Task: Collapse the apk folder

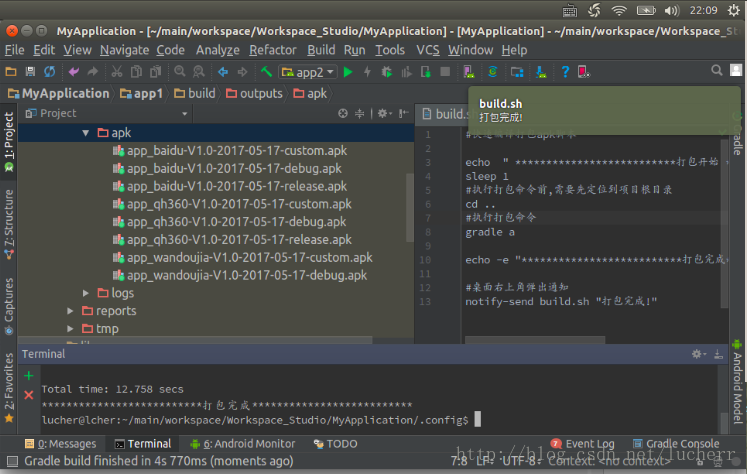Action: coord(86,133)
